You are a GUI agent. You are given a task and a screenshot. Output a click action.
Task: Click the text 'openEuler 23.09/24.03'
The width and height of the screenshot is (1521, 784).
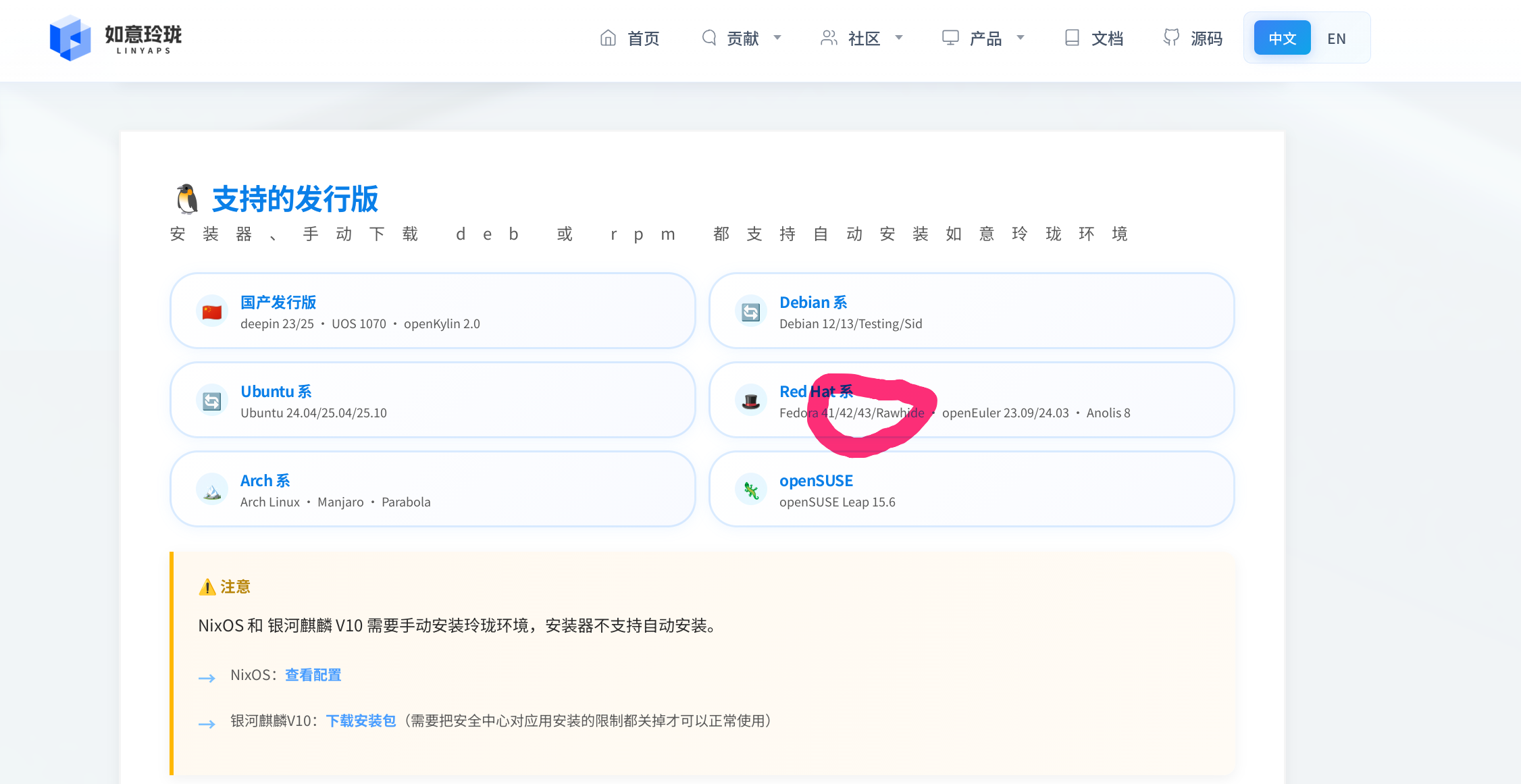click(1006, 413)
